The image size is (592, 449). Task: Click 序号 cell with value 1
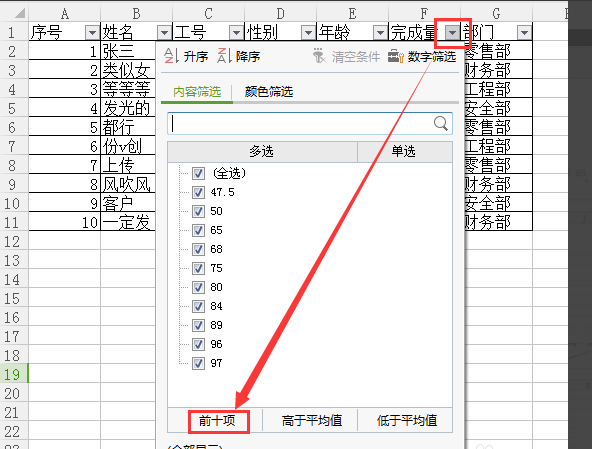65,51
